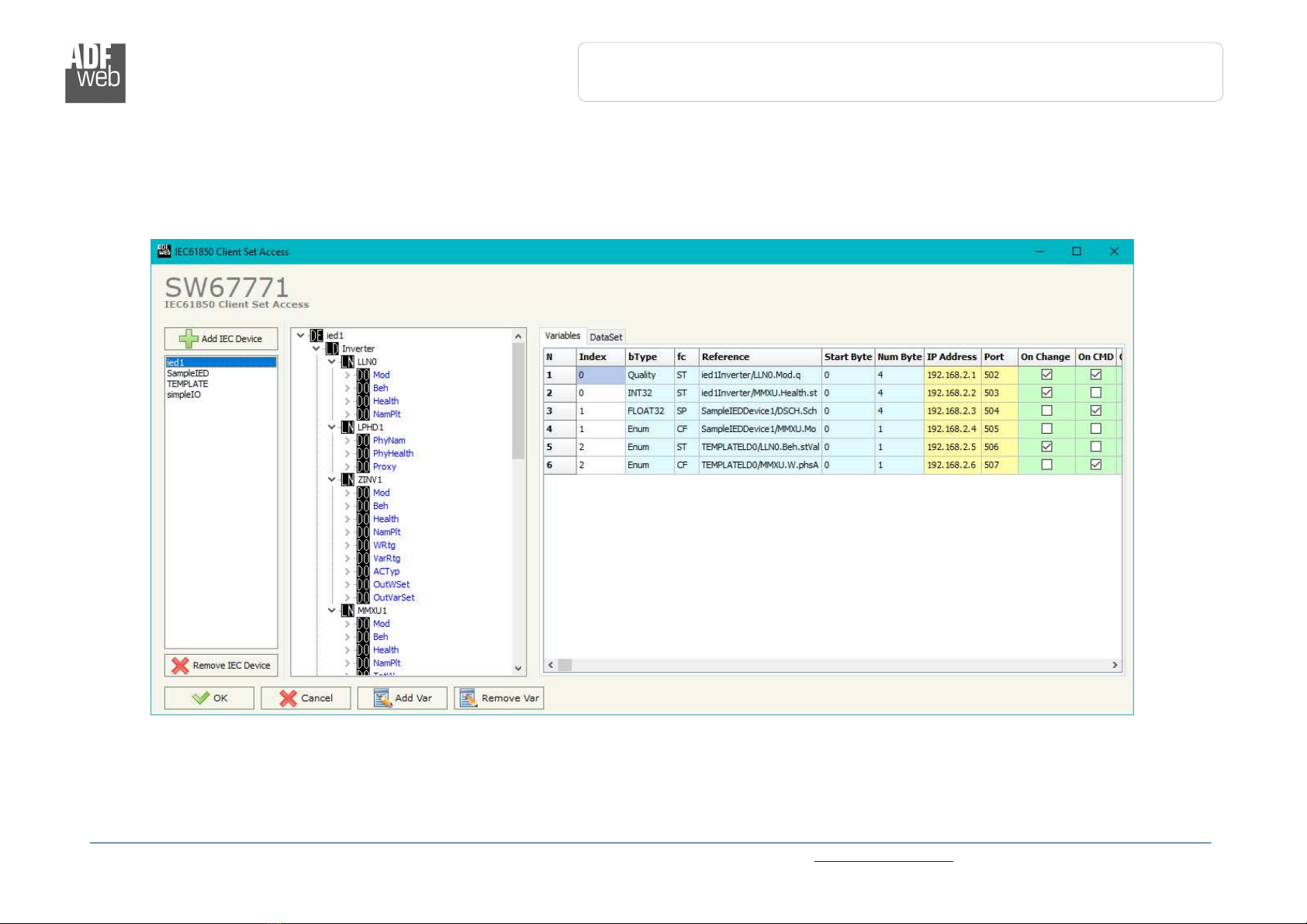Click tree panel scroll down arrow
Viewport: 1307px width, 924px height.
pyautogui.click(x=519, y=668)
